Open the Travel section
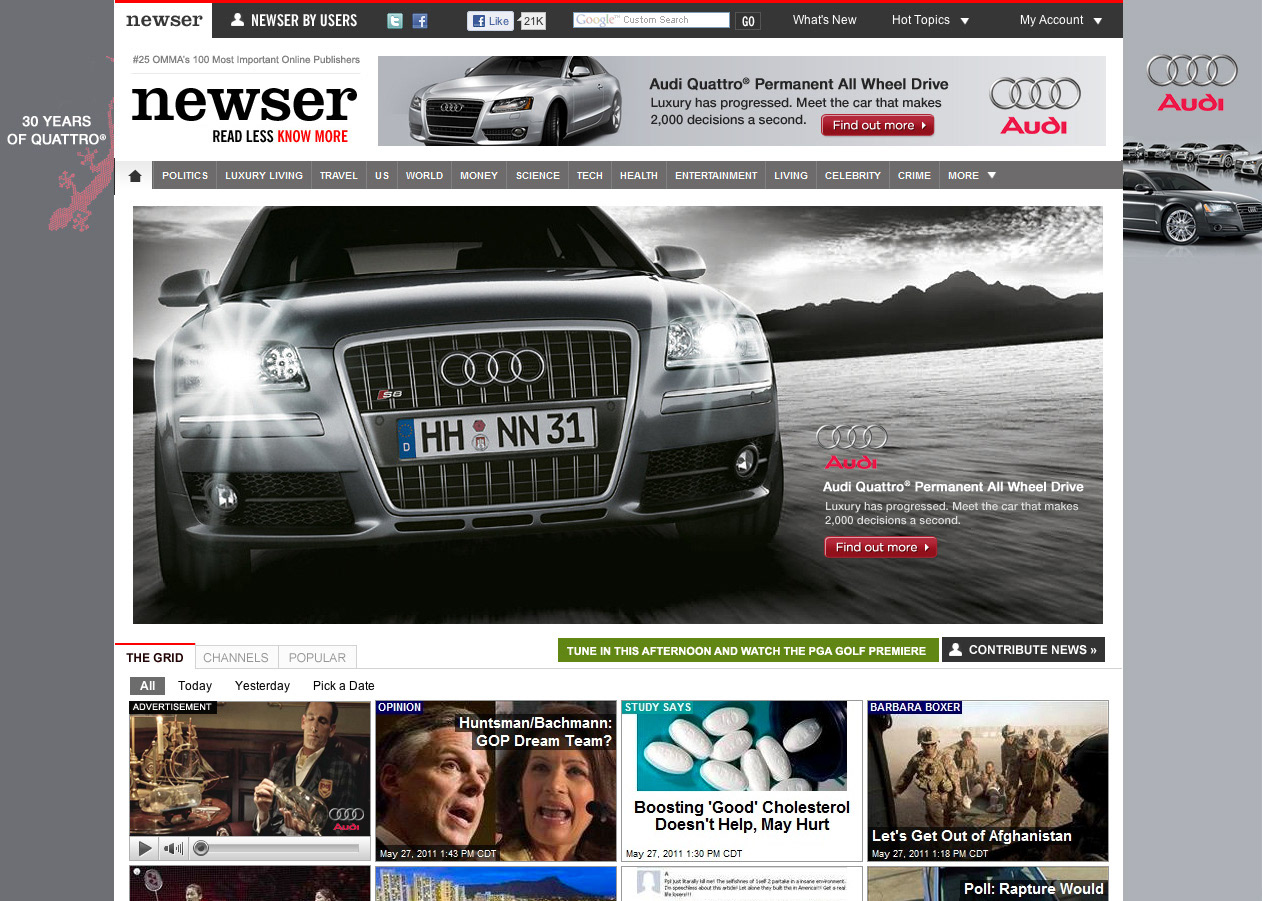Image resolution: width=1262 pixels, height=901 pixels. [339, 176]
